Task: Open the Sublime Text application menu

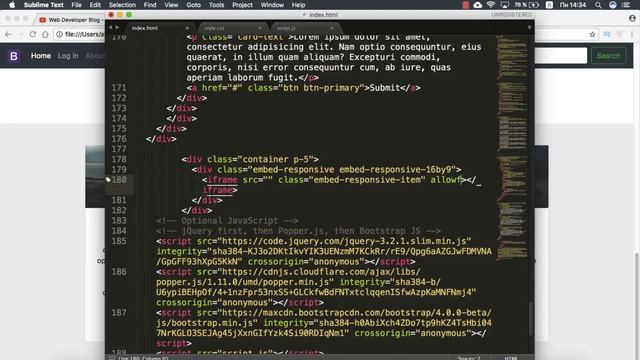Action: (x=44, y=5)
